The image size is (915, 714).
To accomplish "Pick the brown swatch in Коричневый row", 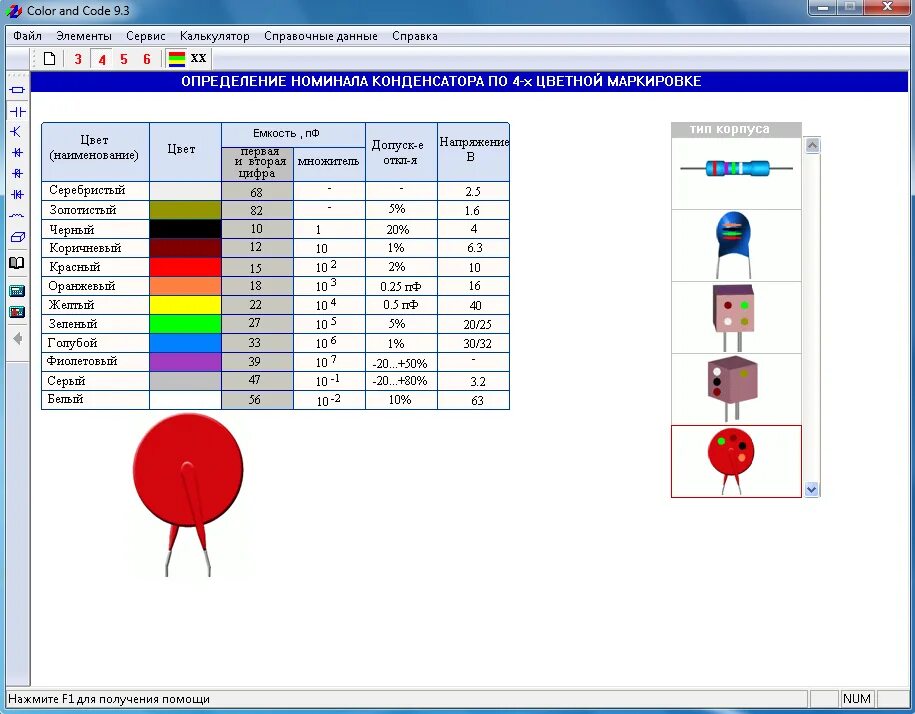I will [x=186, y=248].
